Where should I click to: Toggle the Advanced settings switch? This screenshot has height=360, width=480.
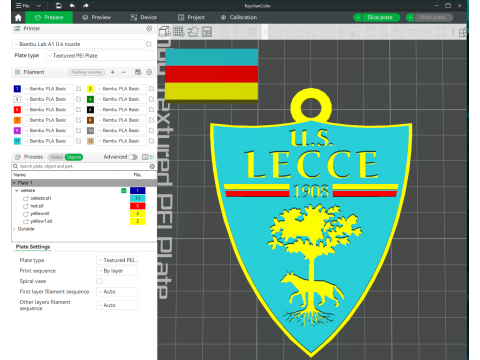133,157
